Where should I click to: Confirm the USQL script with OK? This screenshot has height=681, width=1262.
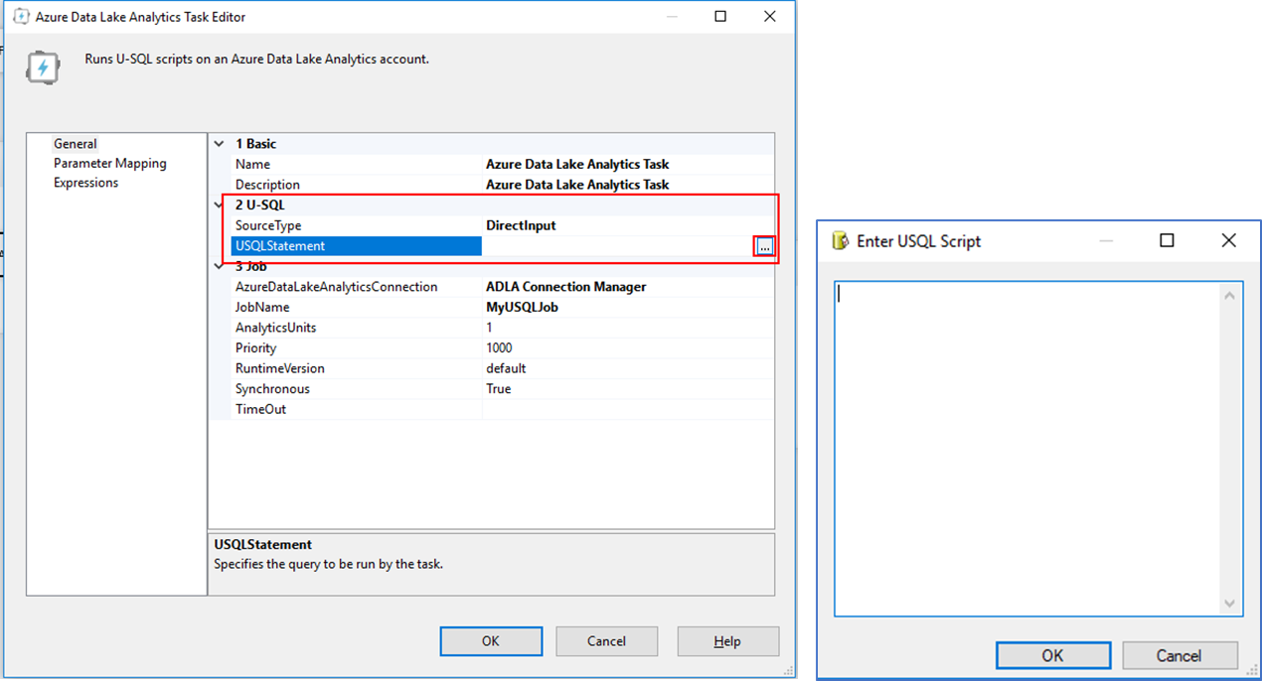pyautogui.click(x=1053, y=655)
